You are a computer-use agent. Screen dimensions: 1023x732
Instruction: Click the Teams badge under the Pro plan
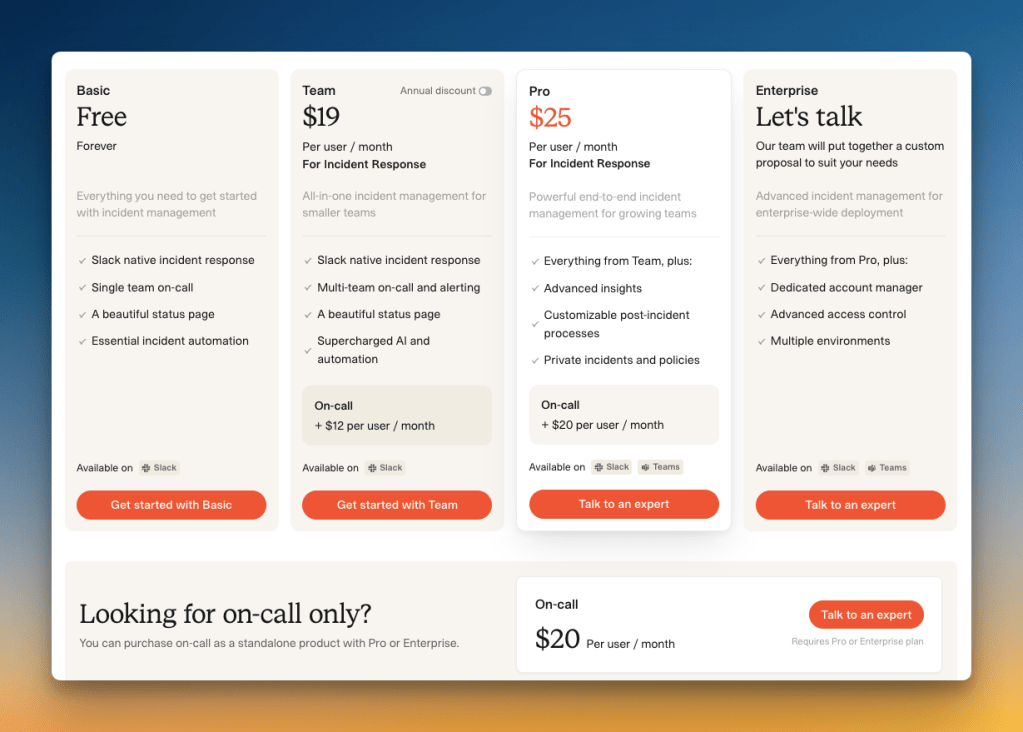[660, 466]
